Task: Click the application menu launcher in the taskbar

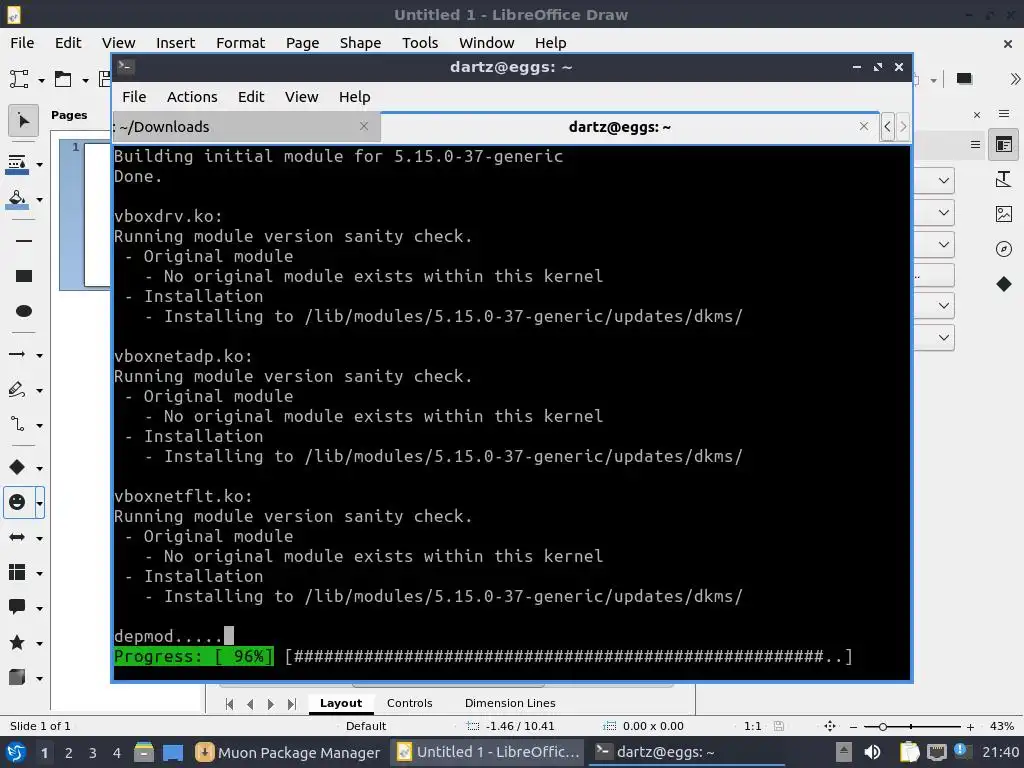Action: pyautogui.click(x=16, y=752)
